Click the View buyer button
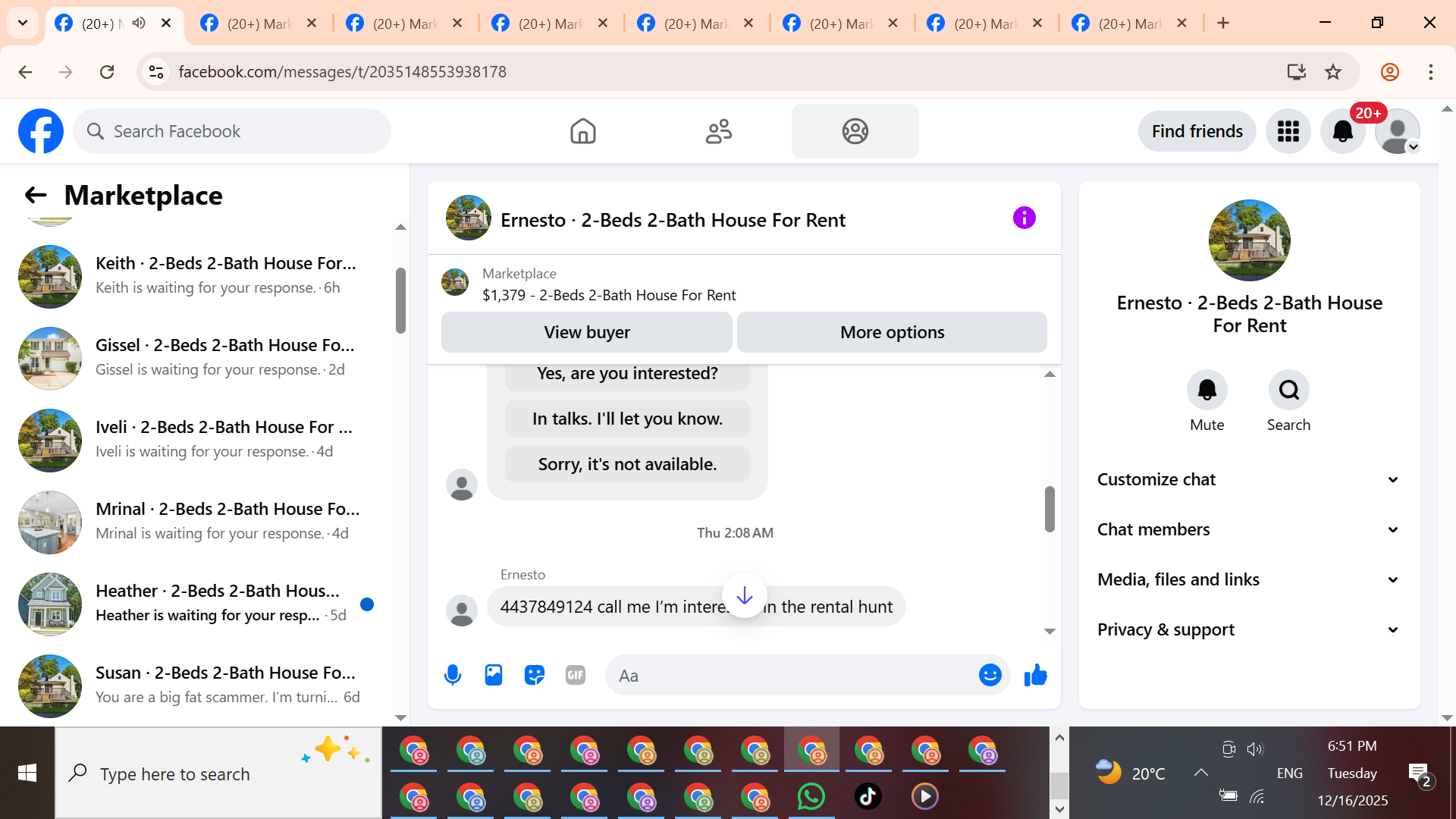The height and width of the screenshot is (819, 1456). [587, 332]
